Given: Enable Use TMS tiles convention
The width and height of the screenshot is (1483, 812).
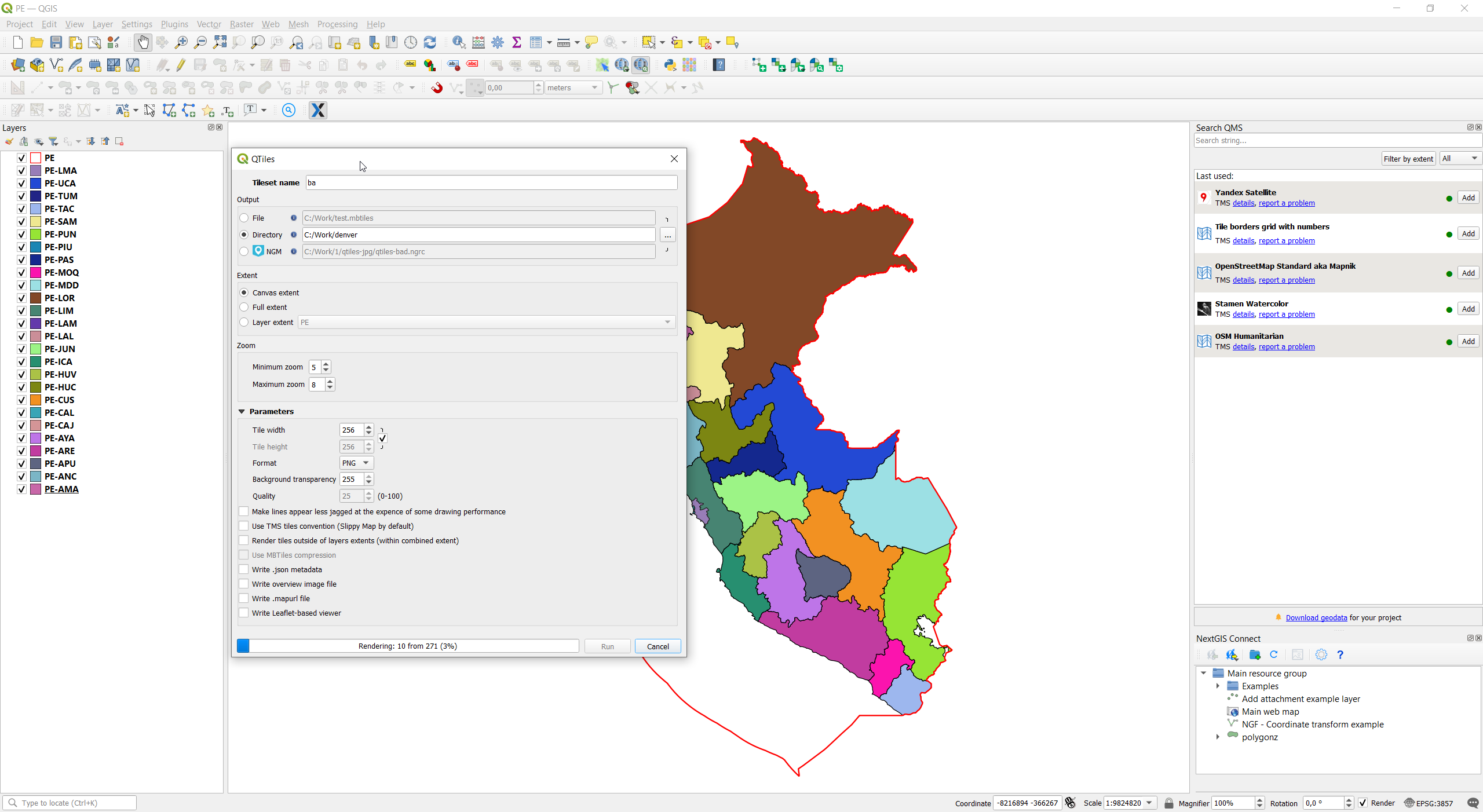Looking at the screenshot, I should click(x=243, y=526).
